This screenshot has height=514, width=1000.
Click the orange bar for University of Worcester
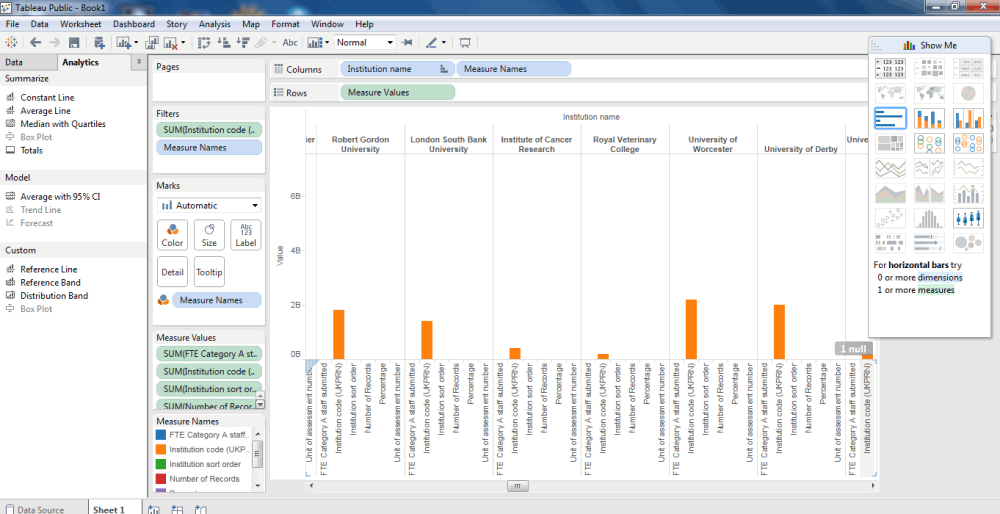691,329
